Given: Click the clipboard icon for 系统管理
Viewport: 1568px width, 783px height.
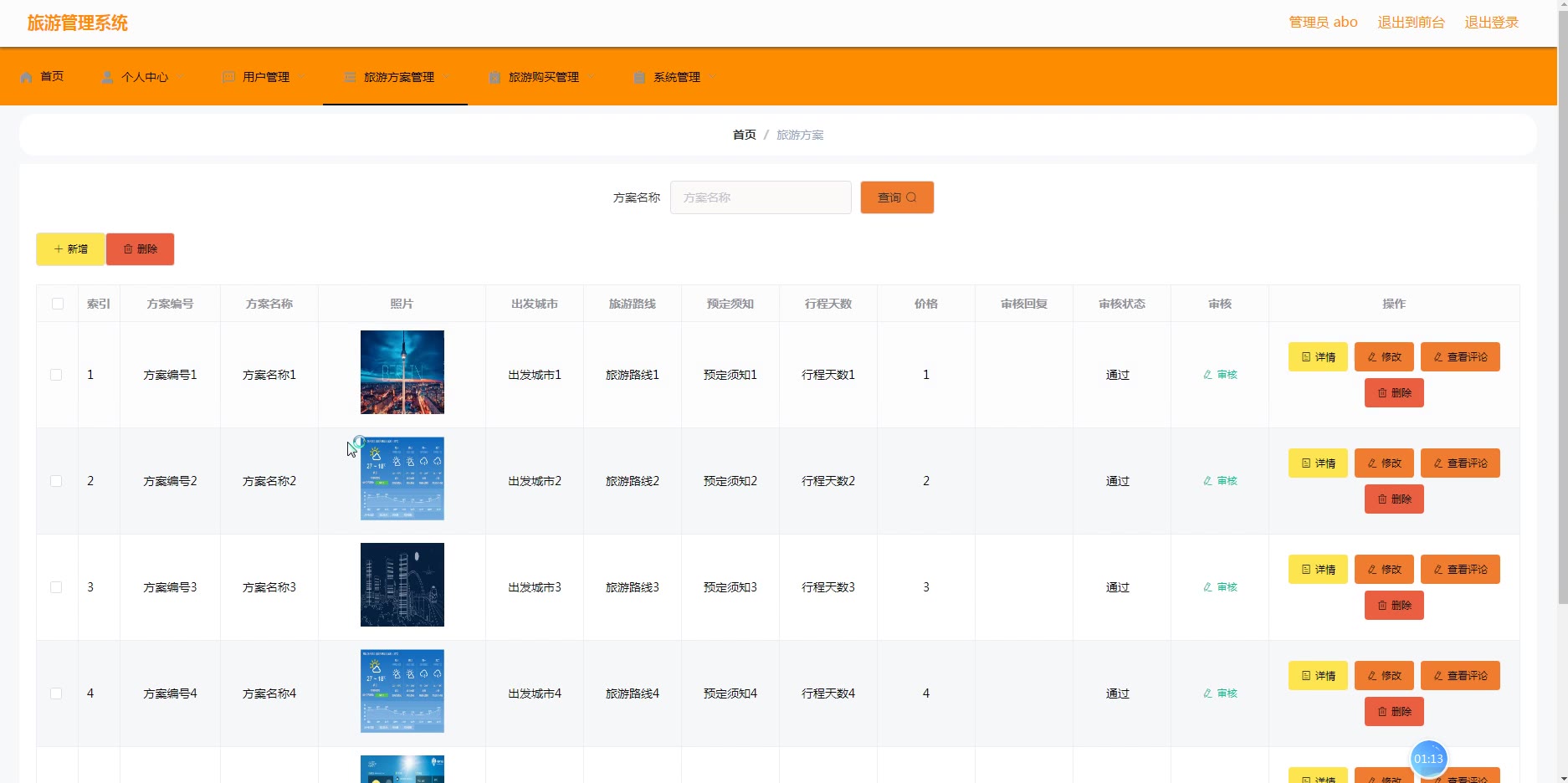Looking at the screenshot, I should (x=639, y=77).
